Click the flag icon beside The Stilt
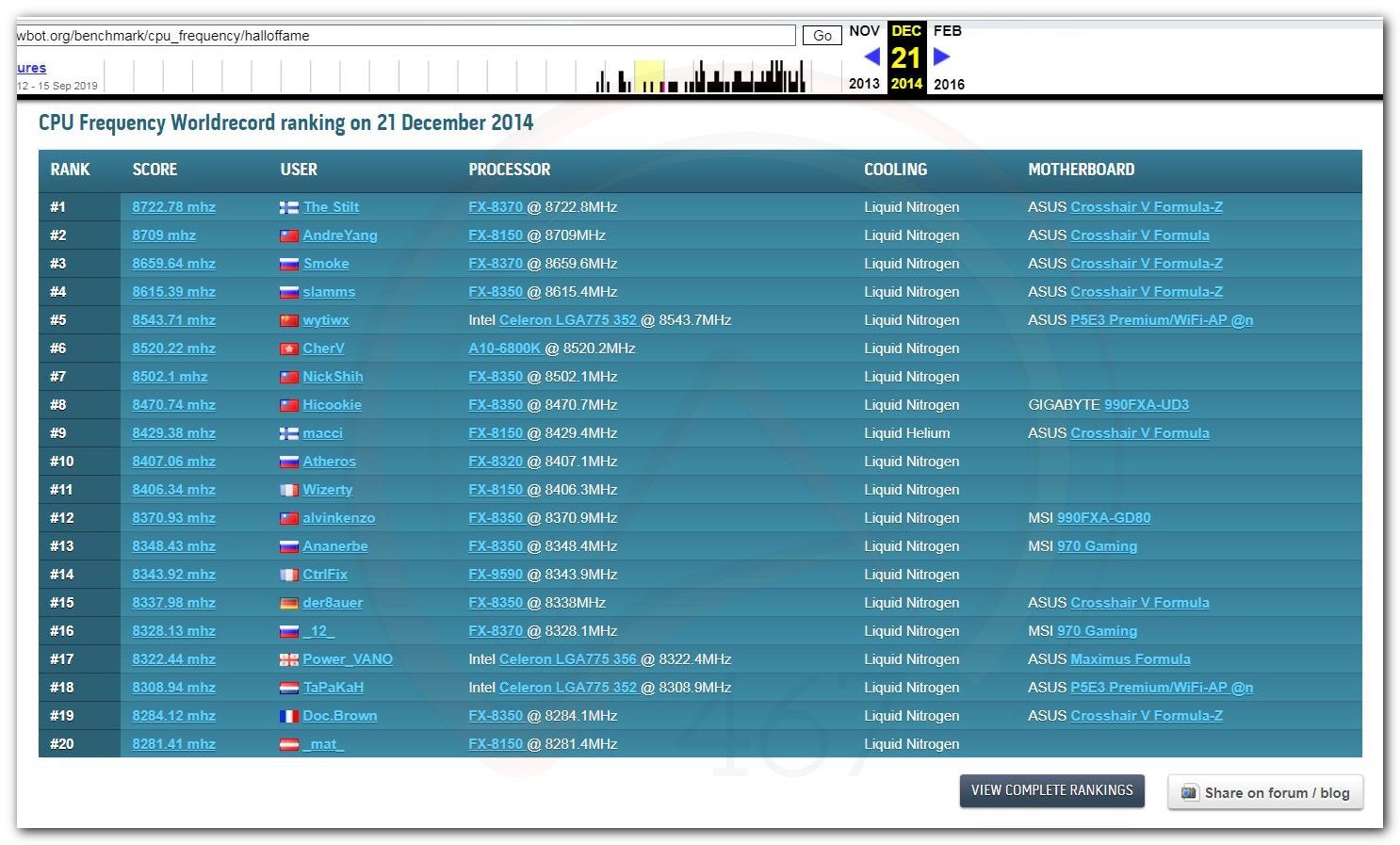1400x845 pixels. [289, 207]
